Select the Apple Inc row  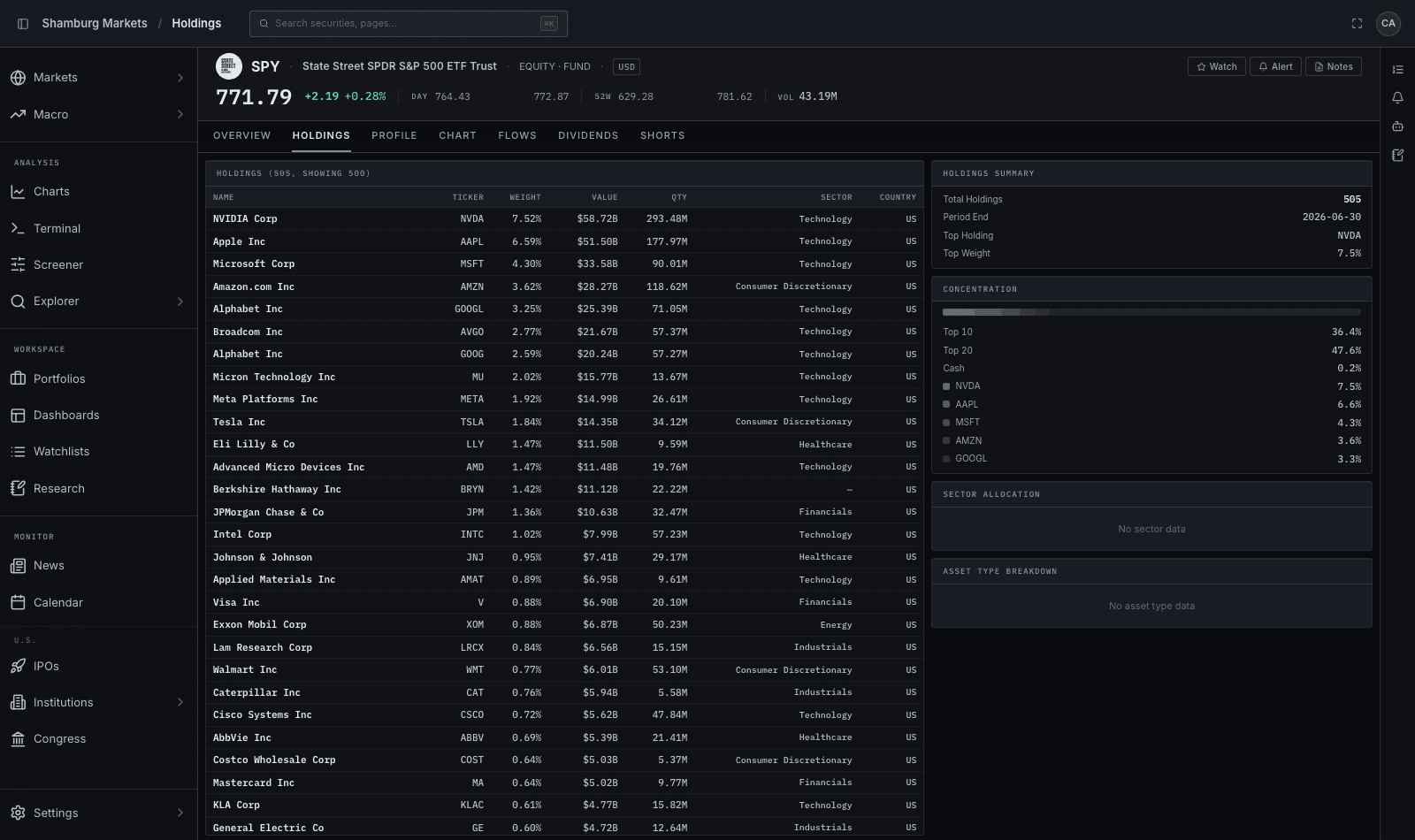pos(564,241)
